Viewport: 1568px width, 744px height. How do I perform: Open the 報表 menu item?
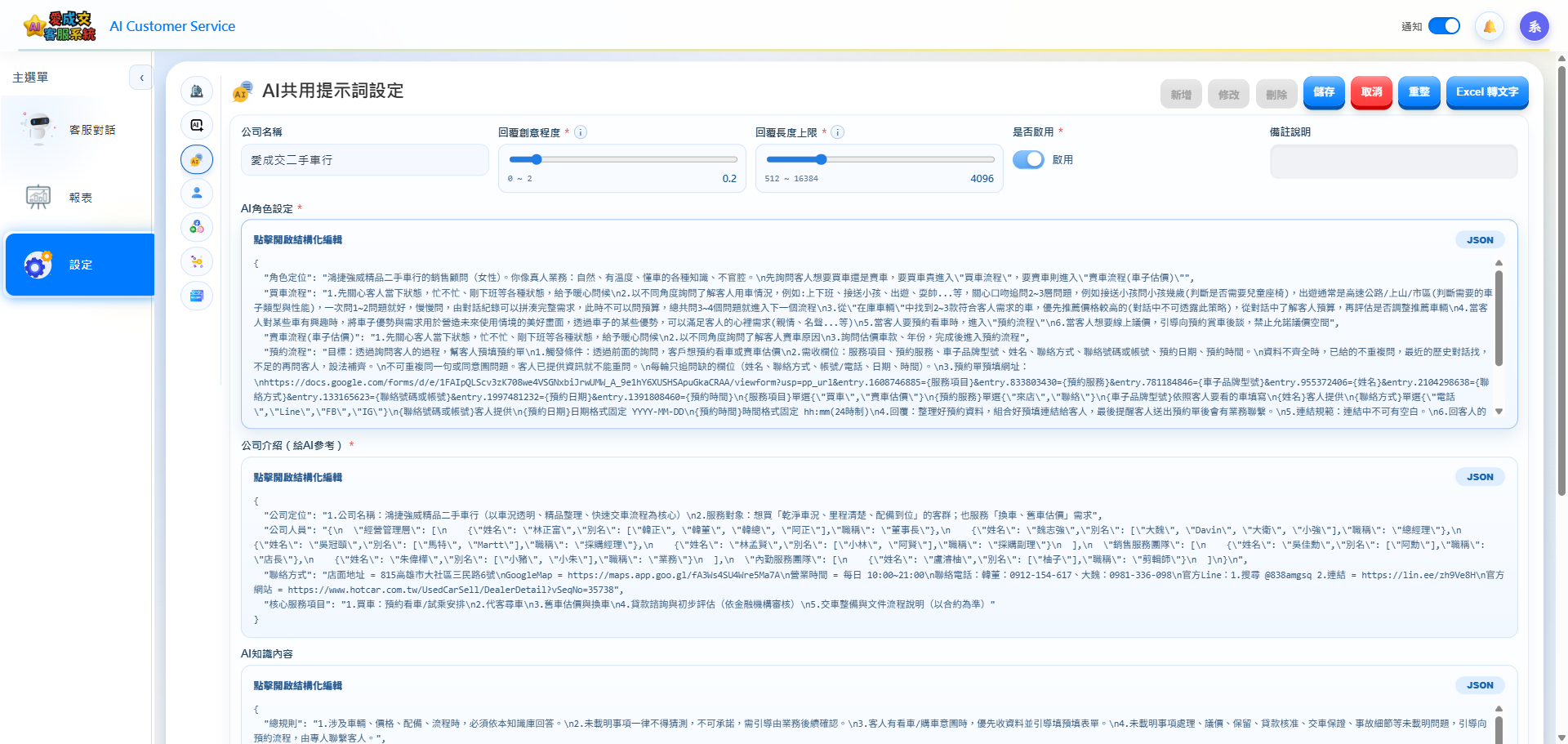pyautogui.click(x=79, y=197)
